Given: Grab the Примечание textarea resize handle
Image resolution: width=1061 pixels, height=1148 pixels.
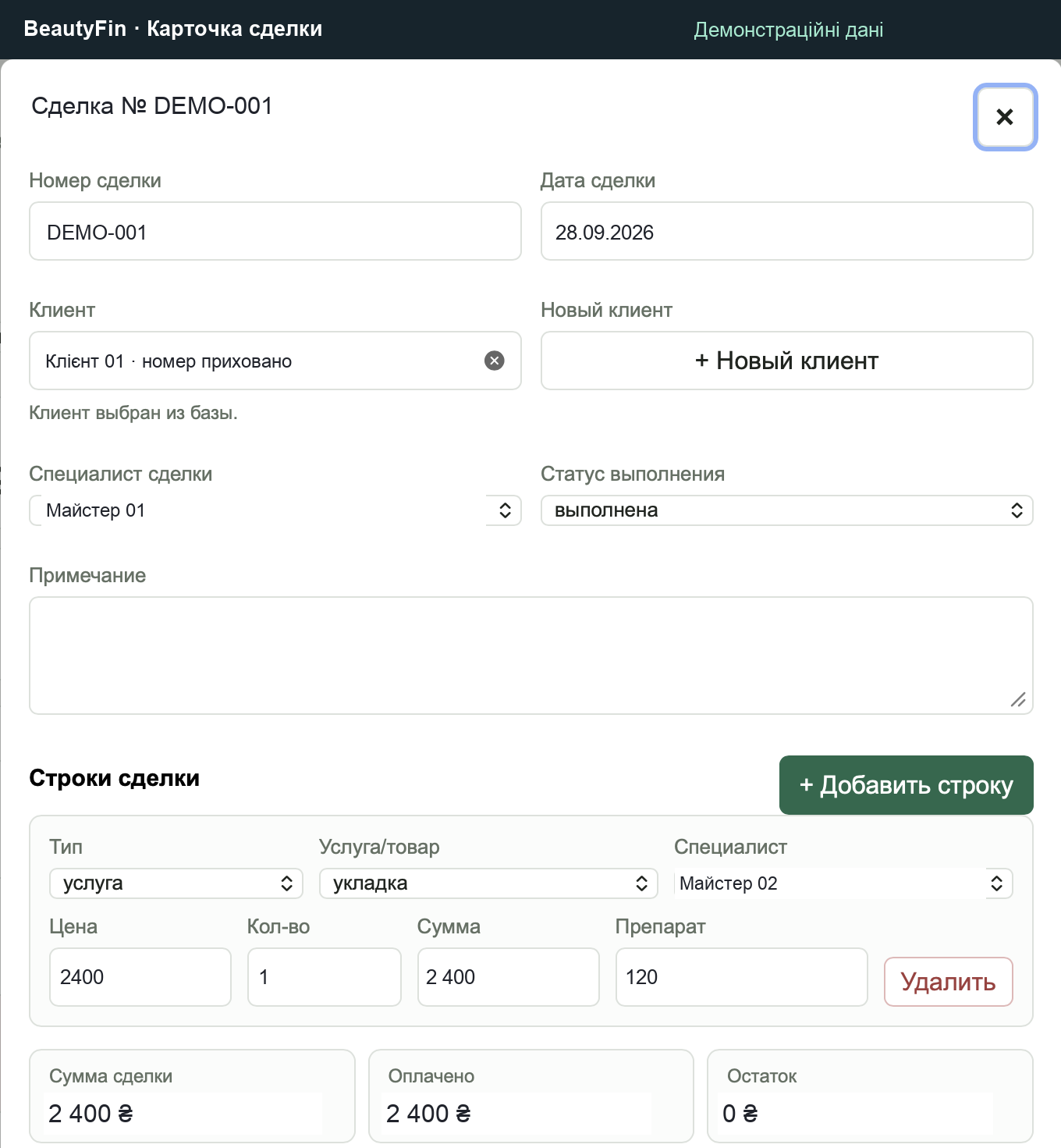Looking at the screenshot, I should [1019, 700].
